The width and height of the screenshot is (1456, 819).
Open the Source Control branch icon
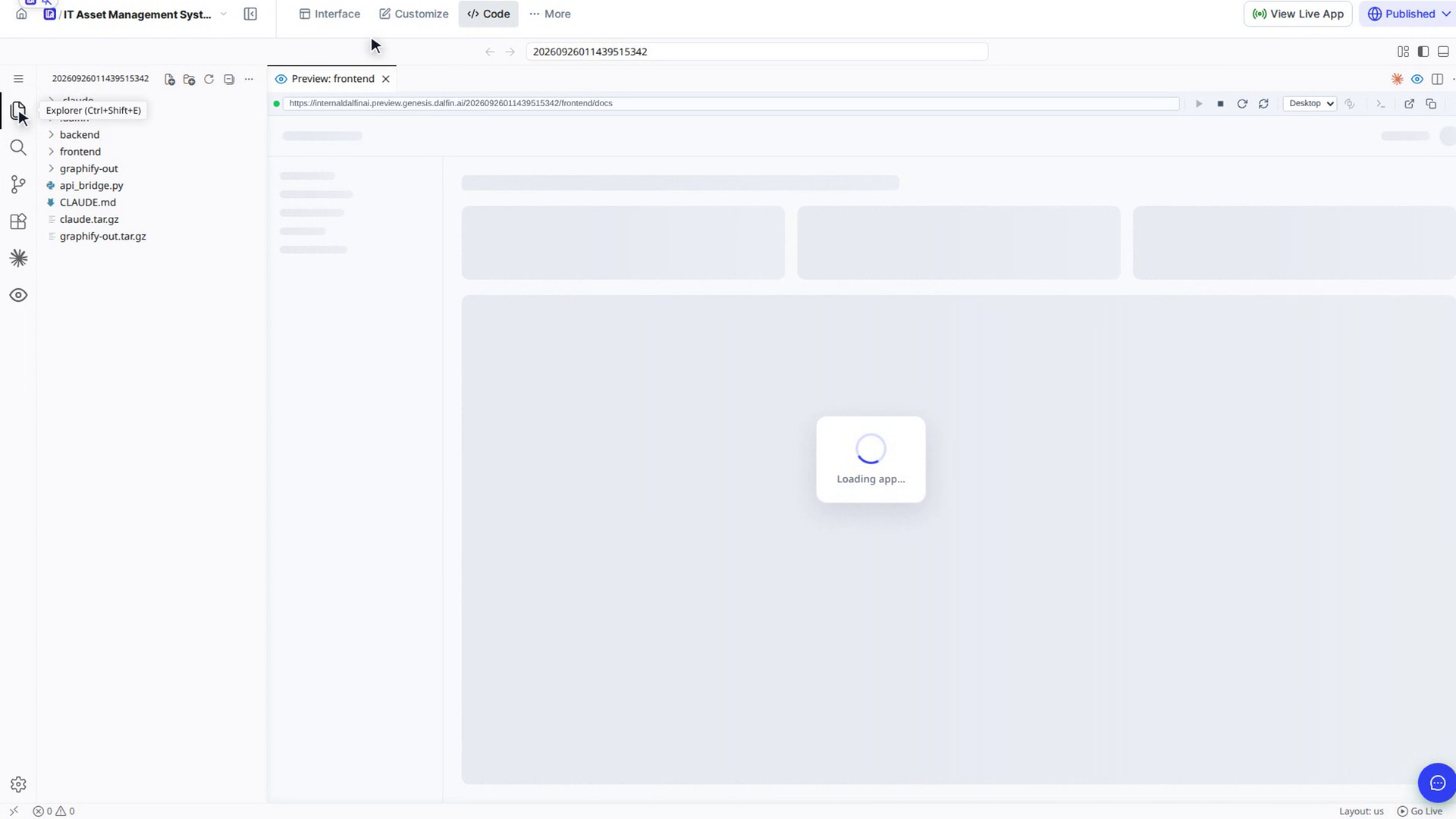tap(18, 184)
